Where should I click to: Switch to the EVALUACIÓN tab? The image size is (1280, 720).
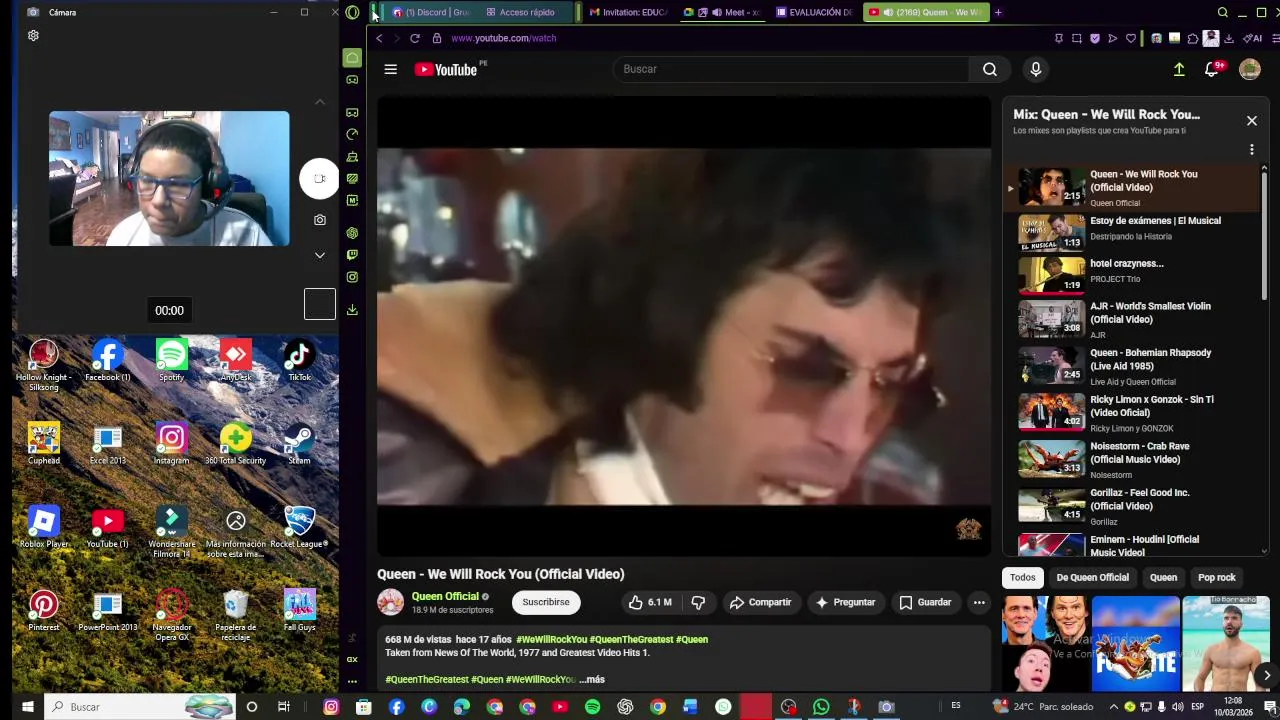pyautogui.click(x=815, y=12)
